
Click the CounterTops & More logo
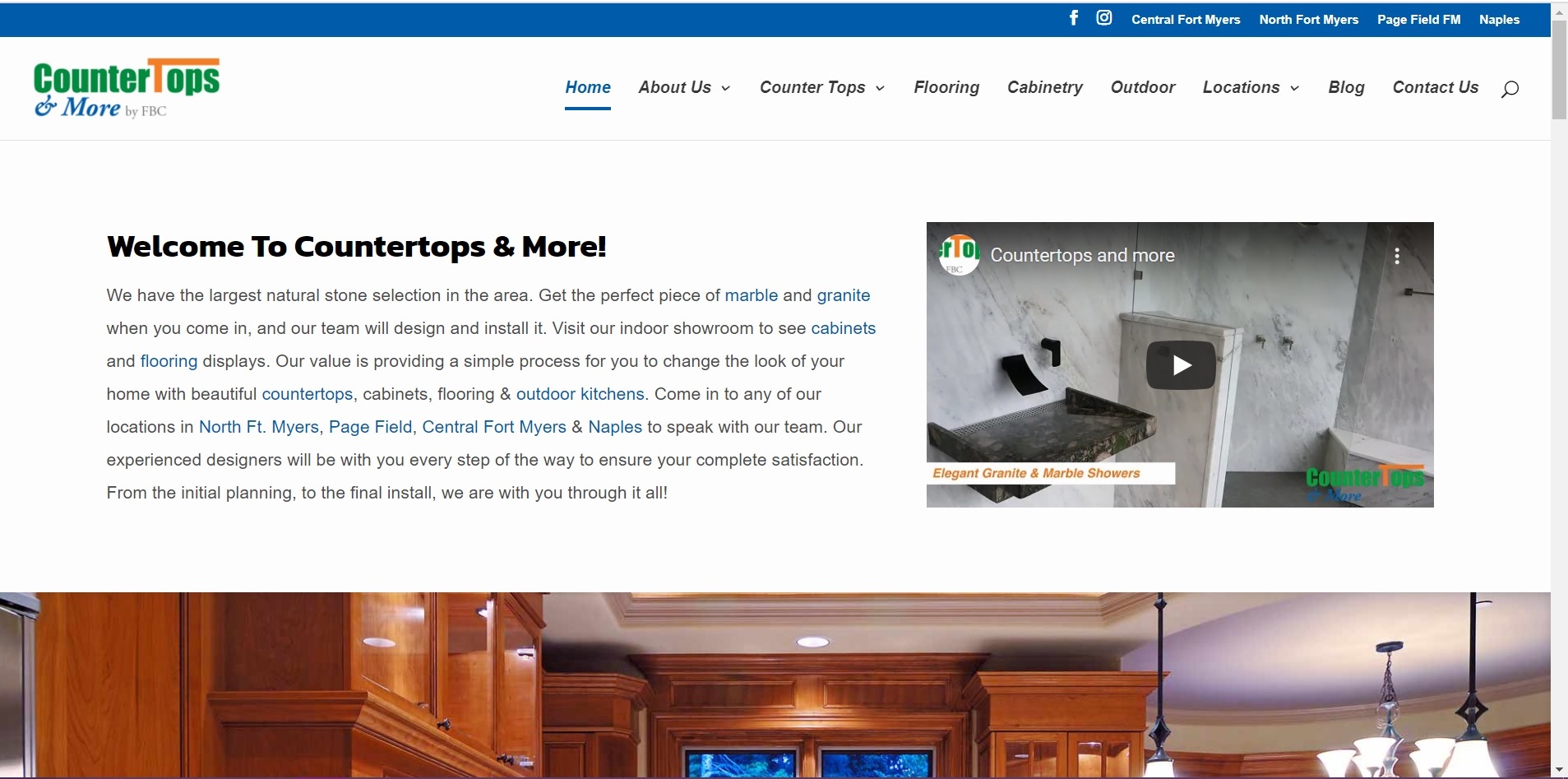[127, 88]
